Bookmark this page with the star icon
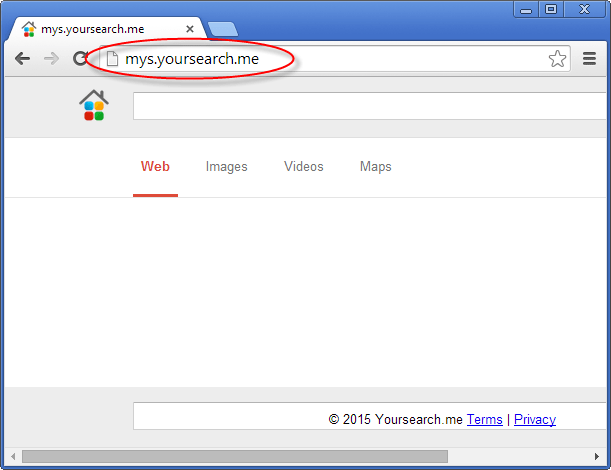Viewport: 611px width, 470px height. pyautogui.click(x=557, y=59)
